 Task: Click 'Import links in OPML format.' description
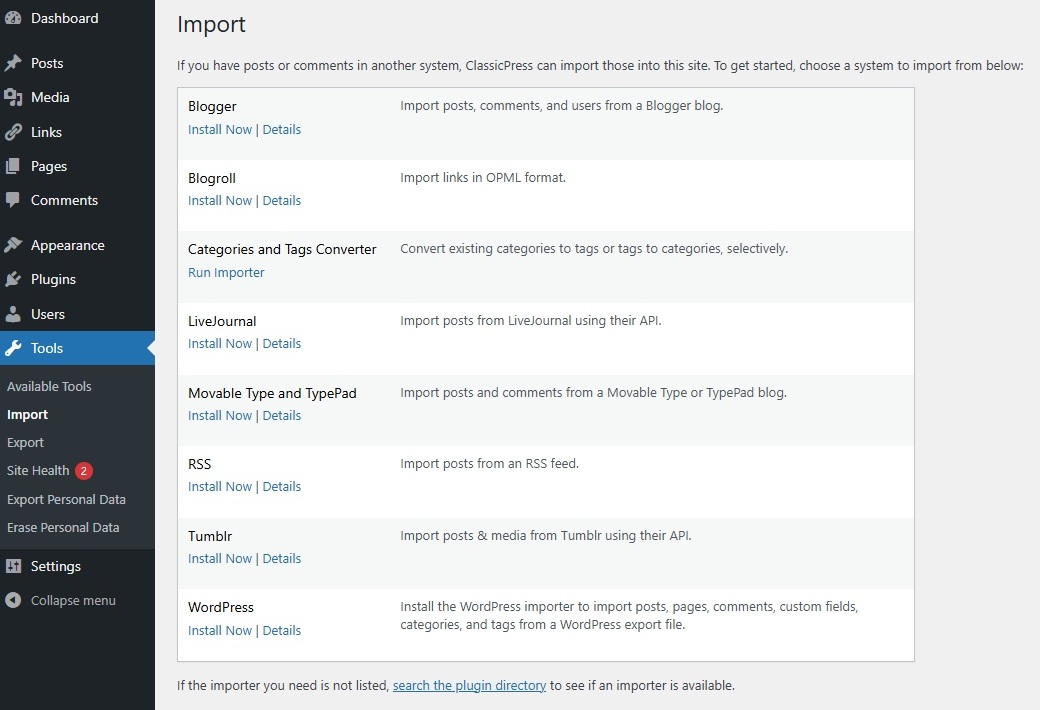tap(483, 178)
